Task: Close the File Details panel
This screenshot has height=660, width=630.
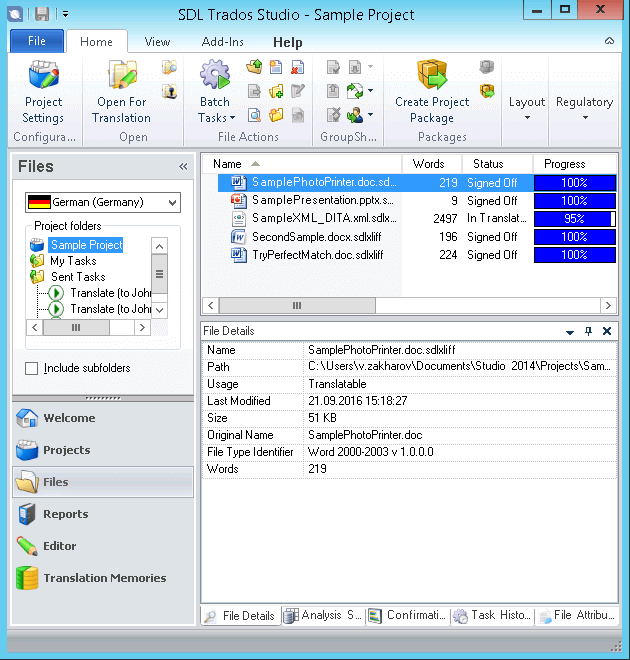Action: point(607,331)
